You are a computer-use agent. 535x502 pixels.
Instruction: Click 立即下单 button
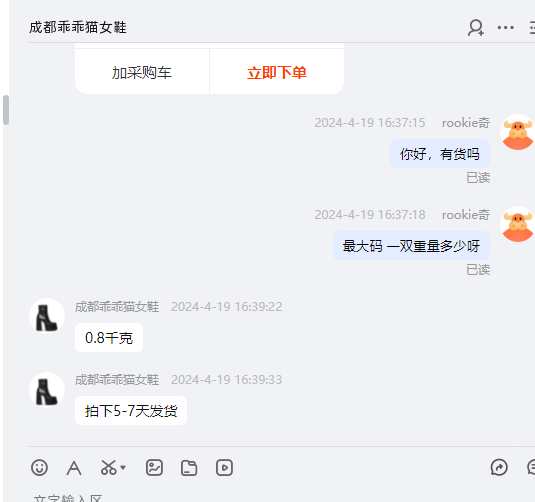click(277, 72)
